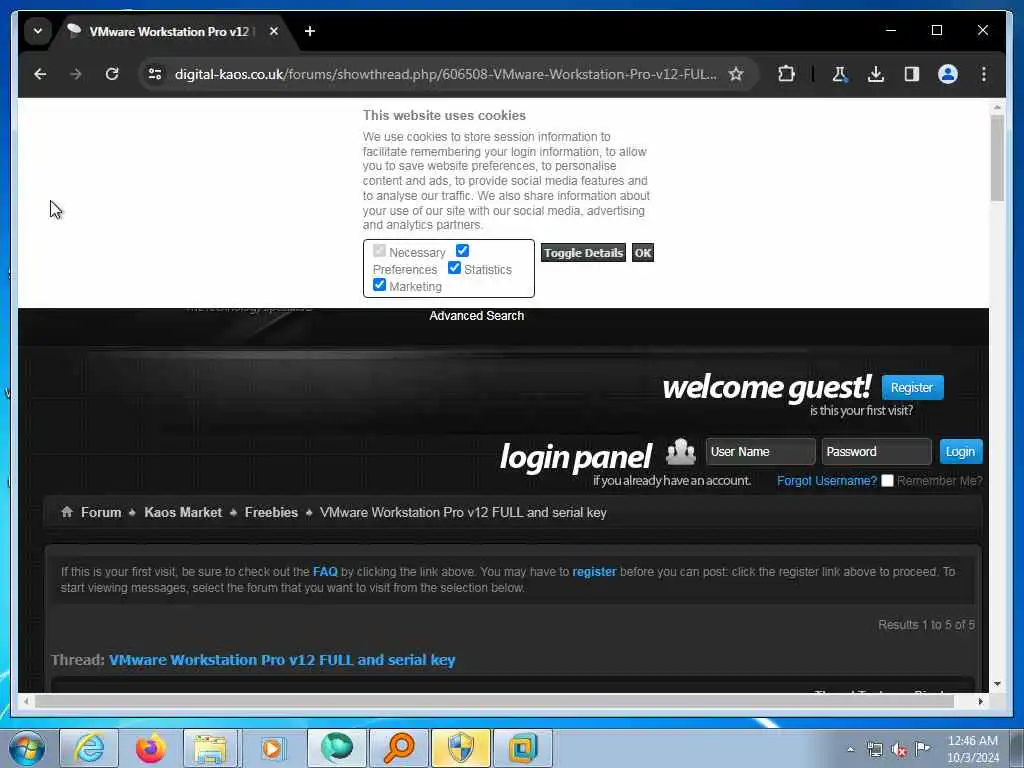Open Advanced Search link
1024x768 pixels.
pos(477,315)
